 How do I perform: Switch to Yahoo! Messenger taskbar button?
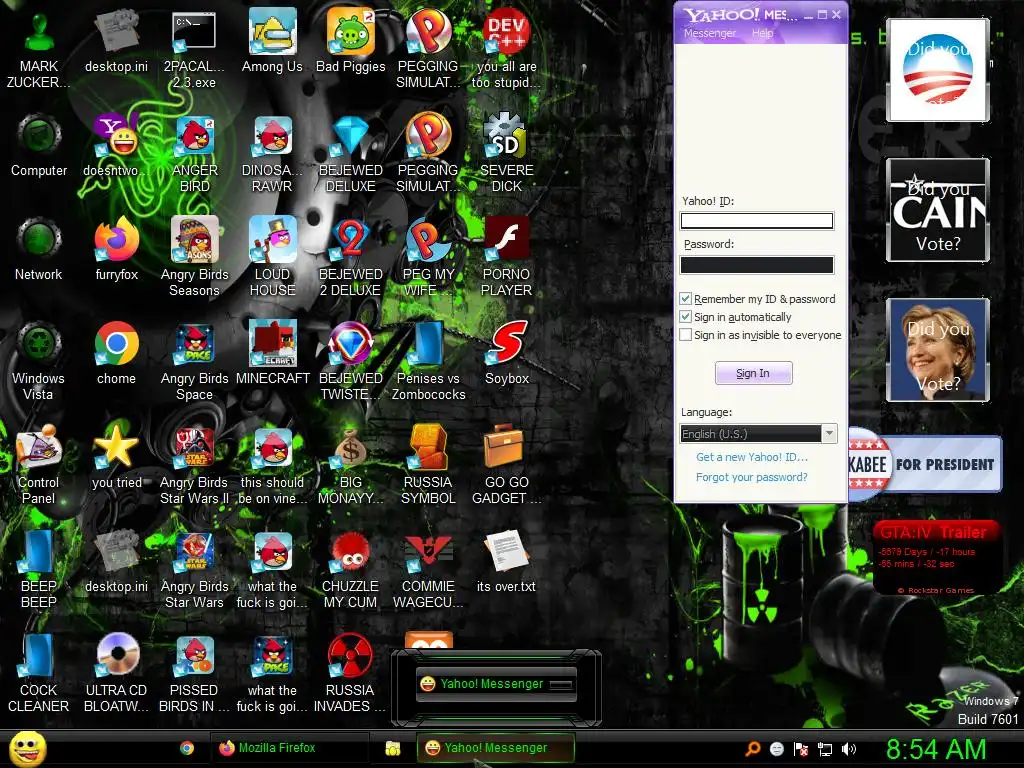click(496, 748)
